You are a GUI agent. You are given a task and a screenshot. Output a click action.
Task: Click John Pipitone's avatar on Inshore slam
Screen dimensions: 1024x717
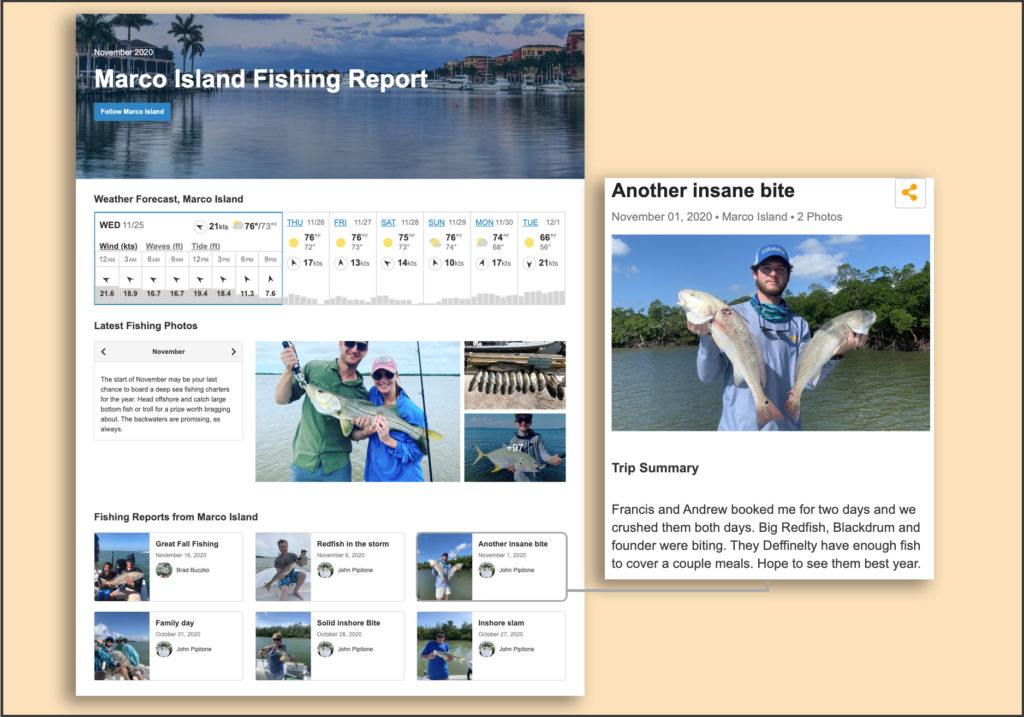coord(486,649)
